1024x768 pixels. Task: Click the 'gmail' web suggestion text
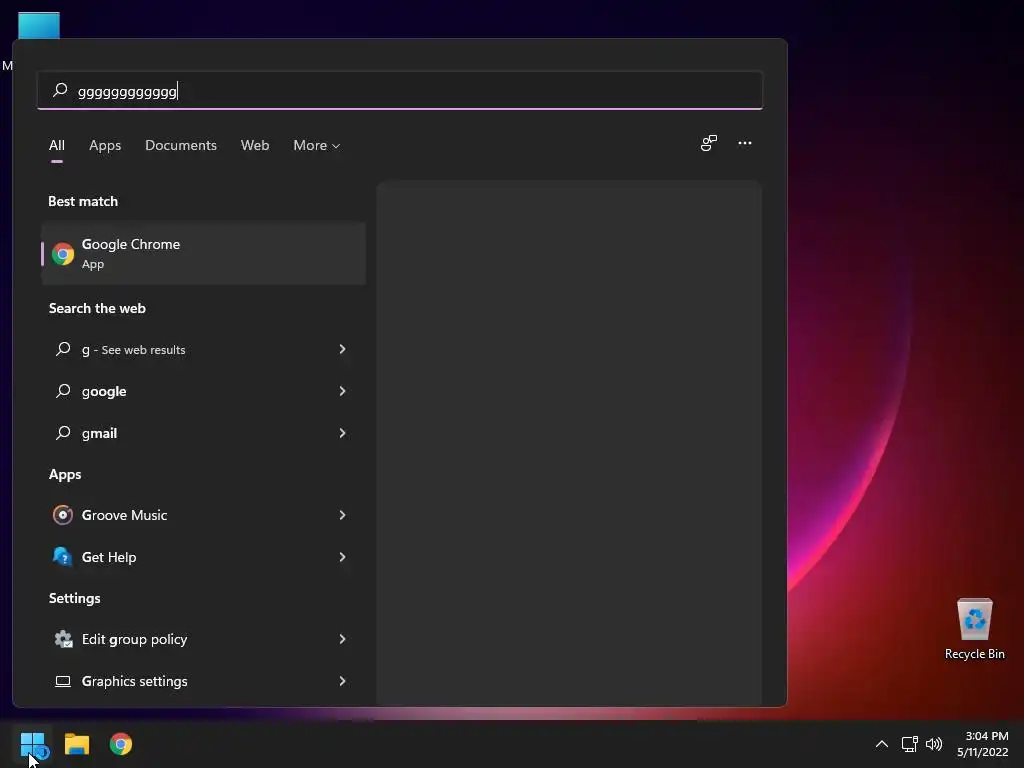pos(99,434)
